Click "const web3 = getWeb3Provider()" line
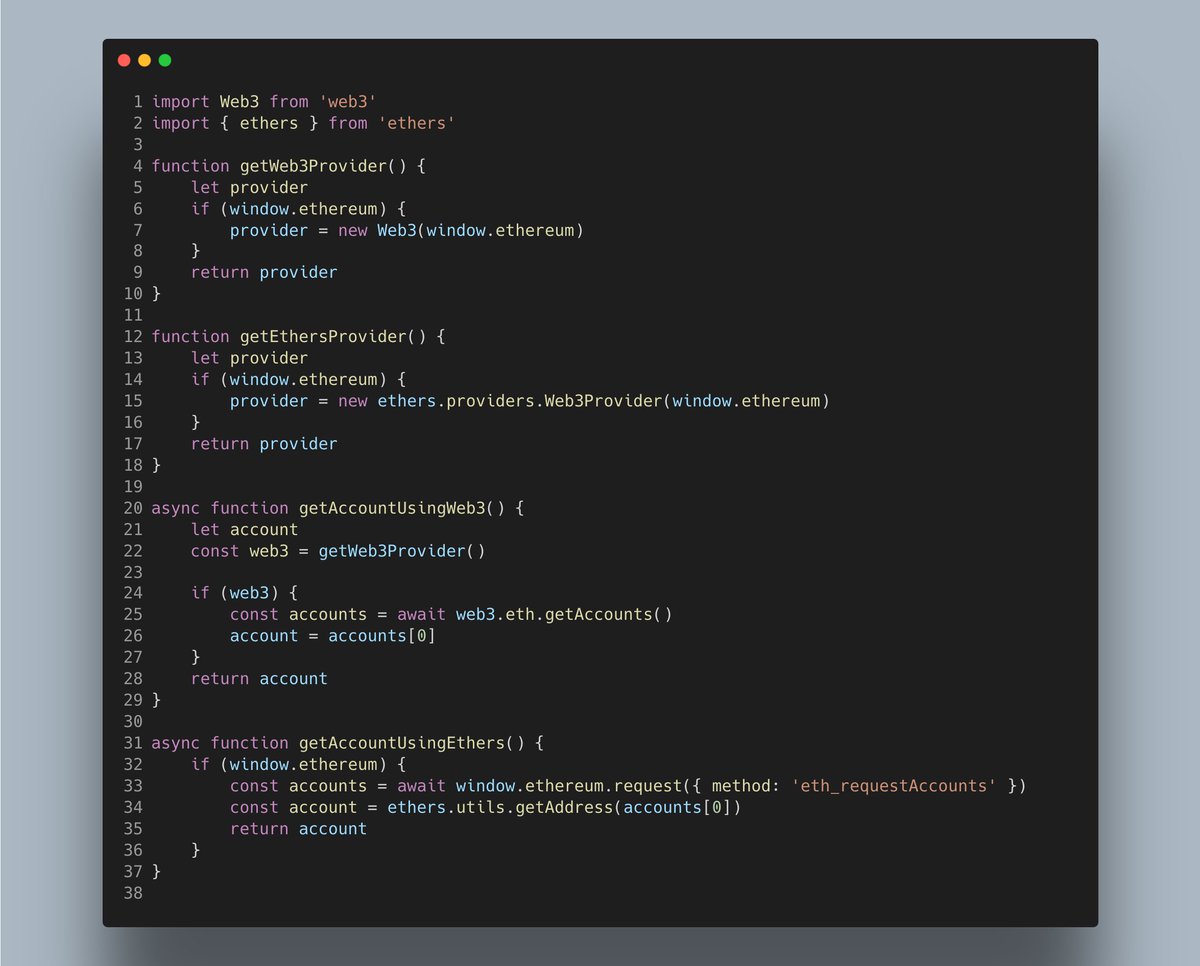 coord(338,551)
